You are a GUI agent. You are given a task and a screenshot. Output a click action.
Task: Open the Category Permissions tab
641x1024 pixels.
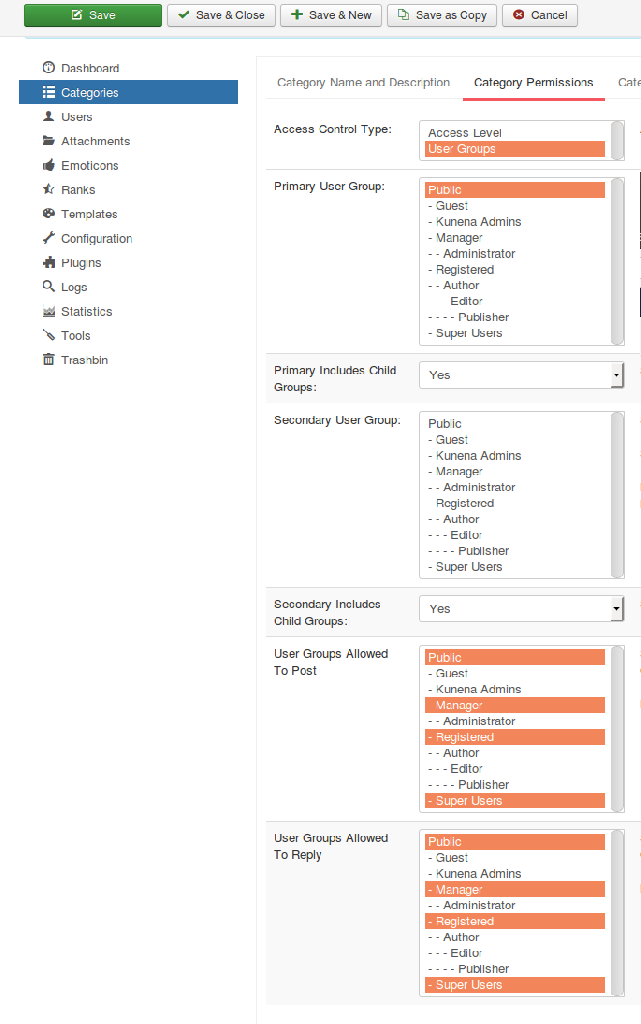[533, 83]
